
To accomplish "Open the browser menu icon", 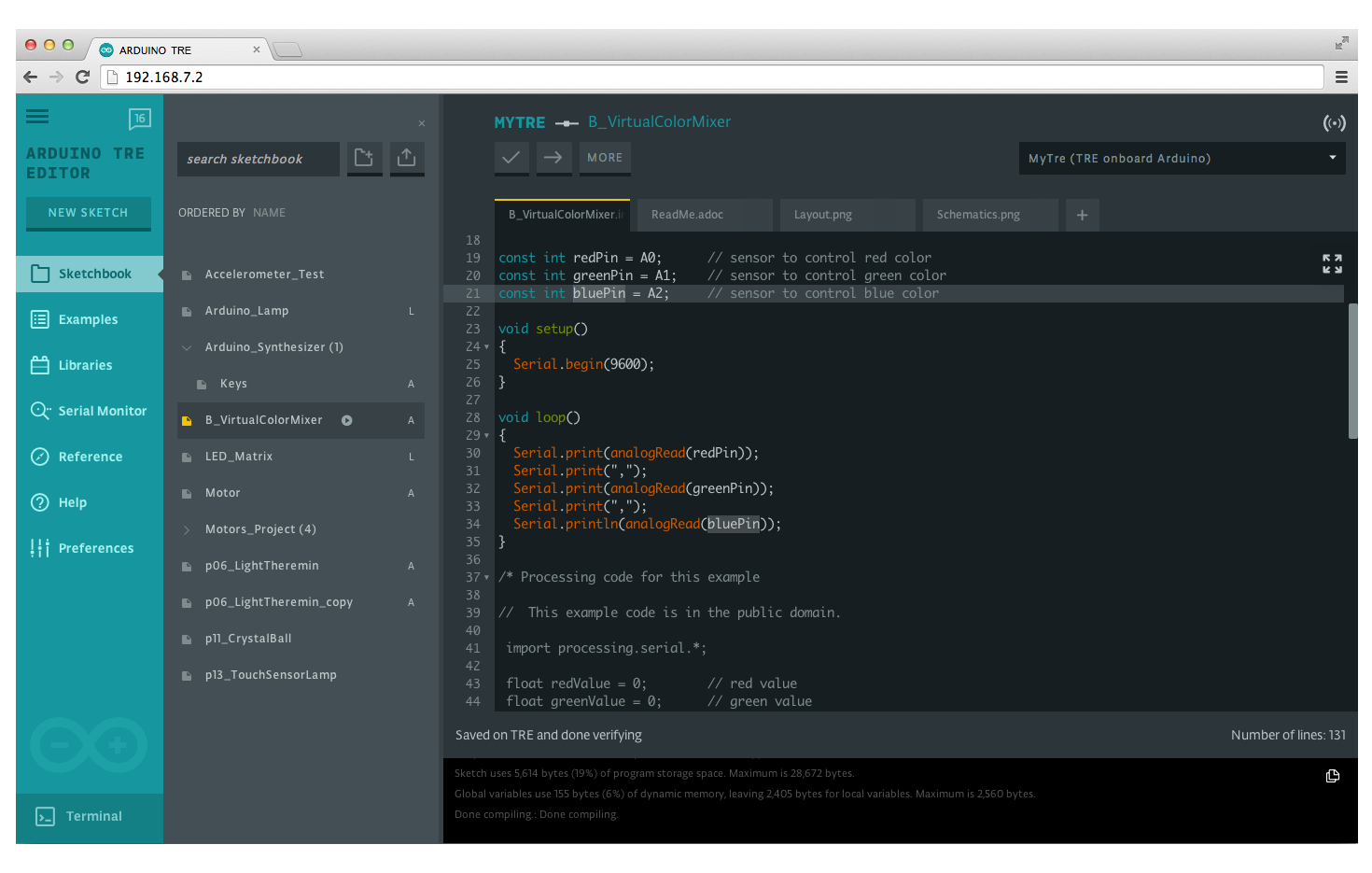I will (x=1341, y=77).
